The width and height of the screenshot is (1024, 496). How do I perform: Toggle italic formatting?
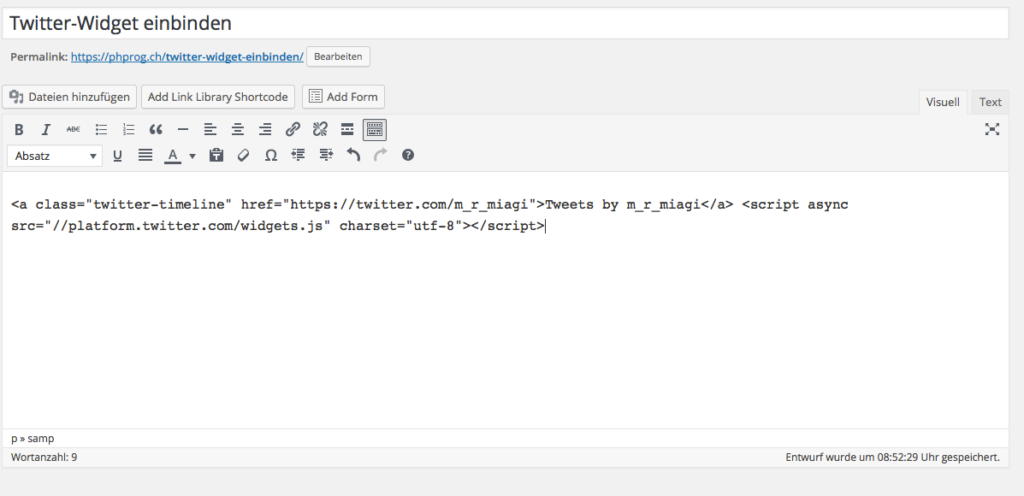[46, 130]
